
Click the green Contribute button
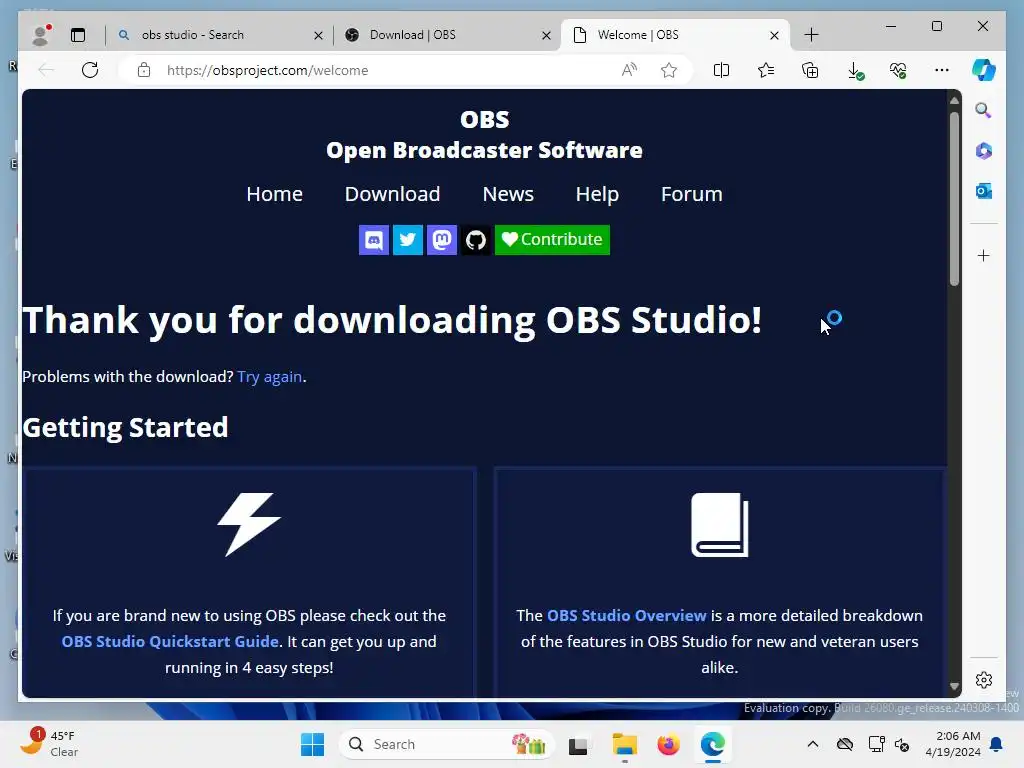(x=552, y=240)
